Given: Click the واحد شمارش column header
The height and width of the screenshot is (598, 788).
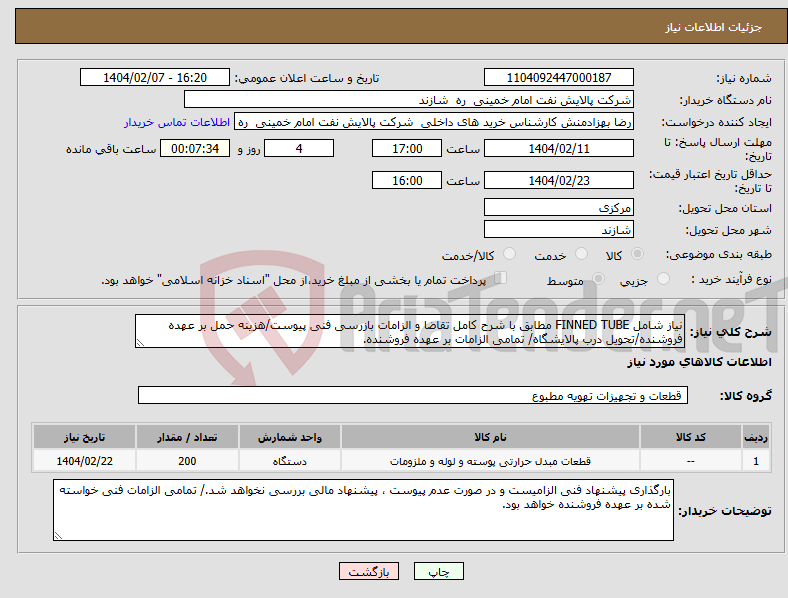Looking at the screenshot, I should click(289, 437).
